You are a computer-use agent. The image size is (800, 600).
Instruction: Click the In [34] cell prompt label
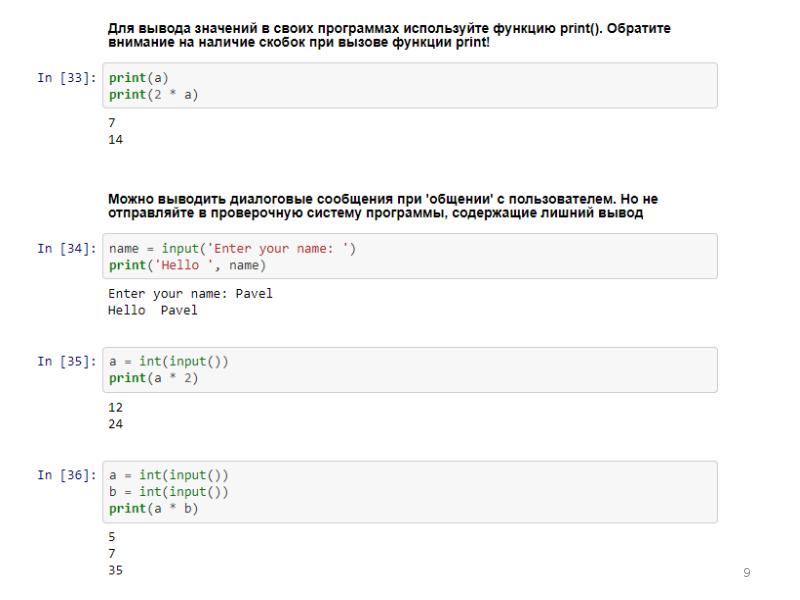[66, 248]
